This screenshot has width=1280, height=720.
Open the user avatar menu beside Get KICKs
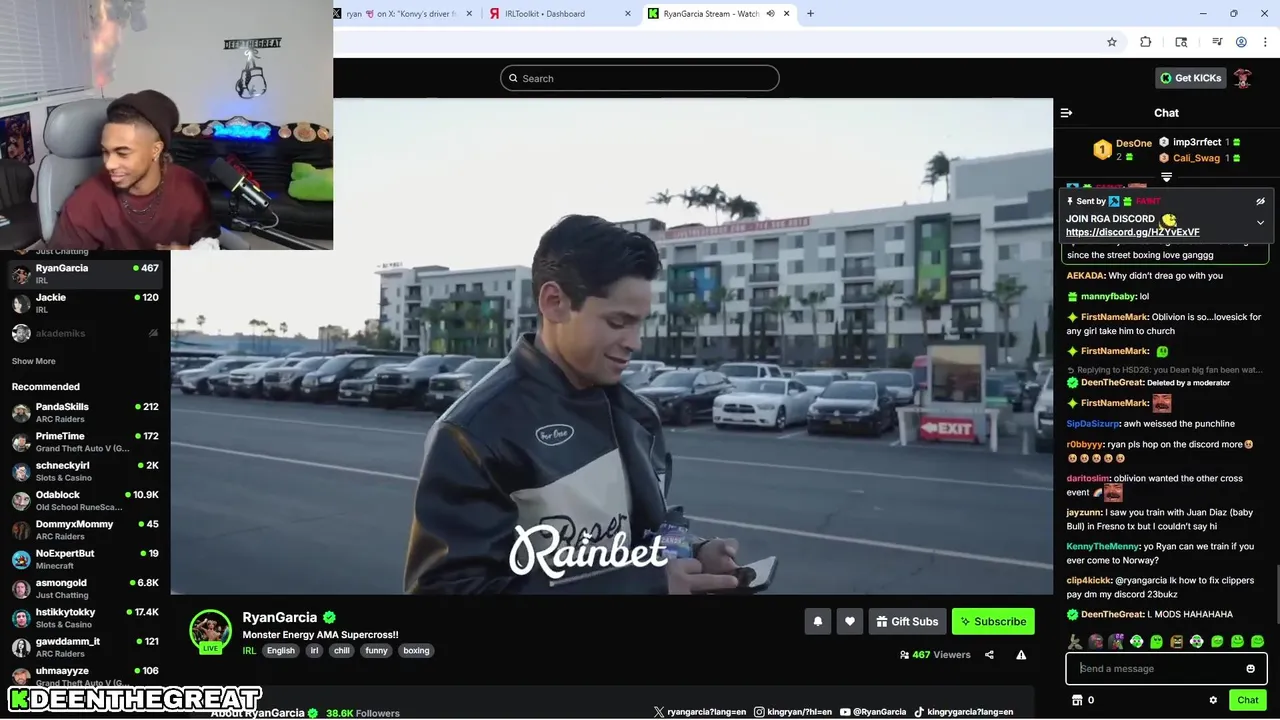coord(1243,78)
